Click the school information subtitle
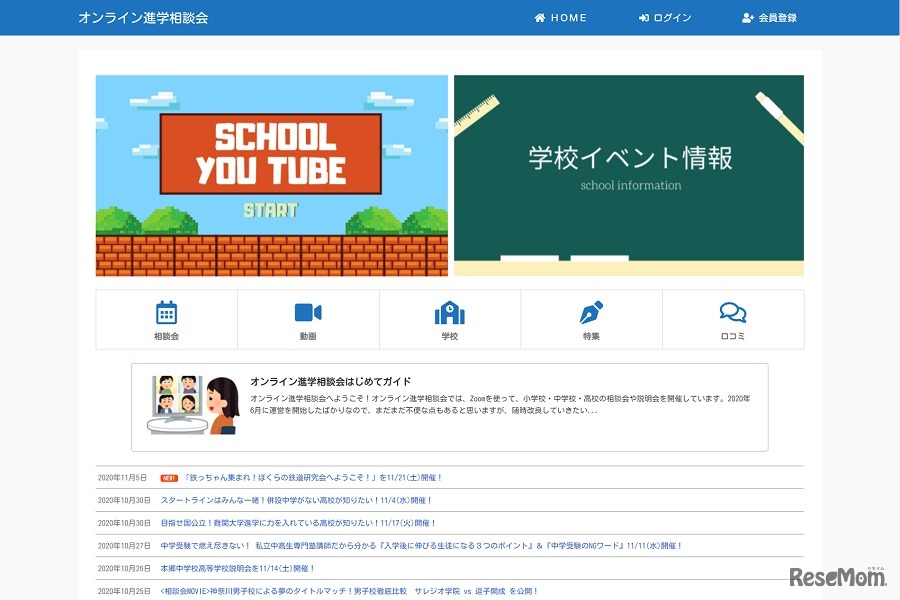900x600 pixels. tap(631, 185)
